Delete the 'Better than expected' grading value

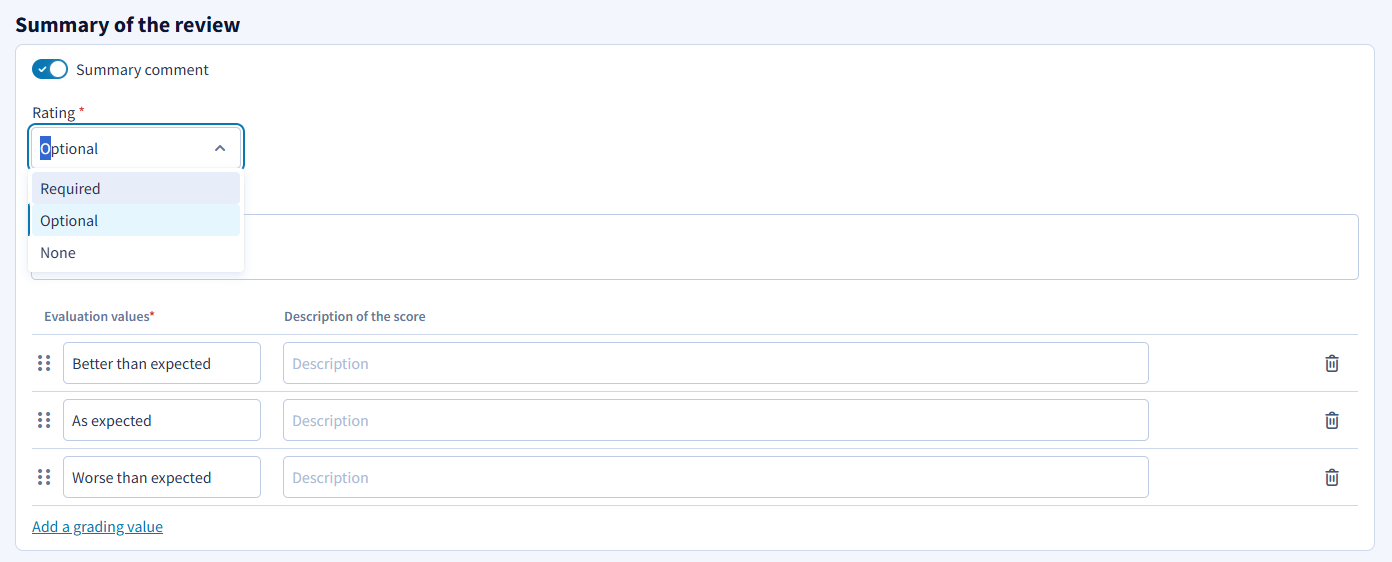pyautogui.click(x=1332, y=364)
